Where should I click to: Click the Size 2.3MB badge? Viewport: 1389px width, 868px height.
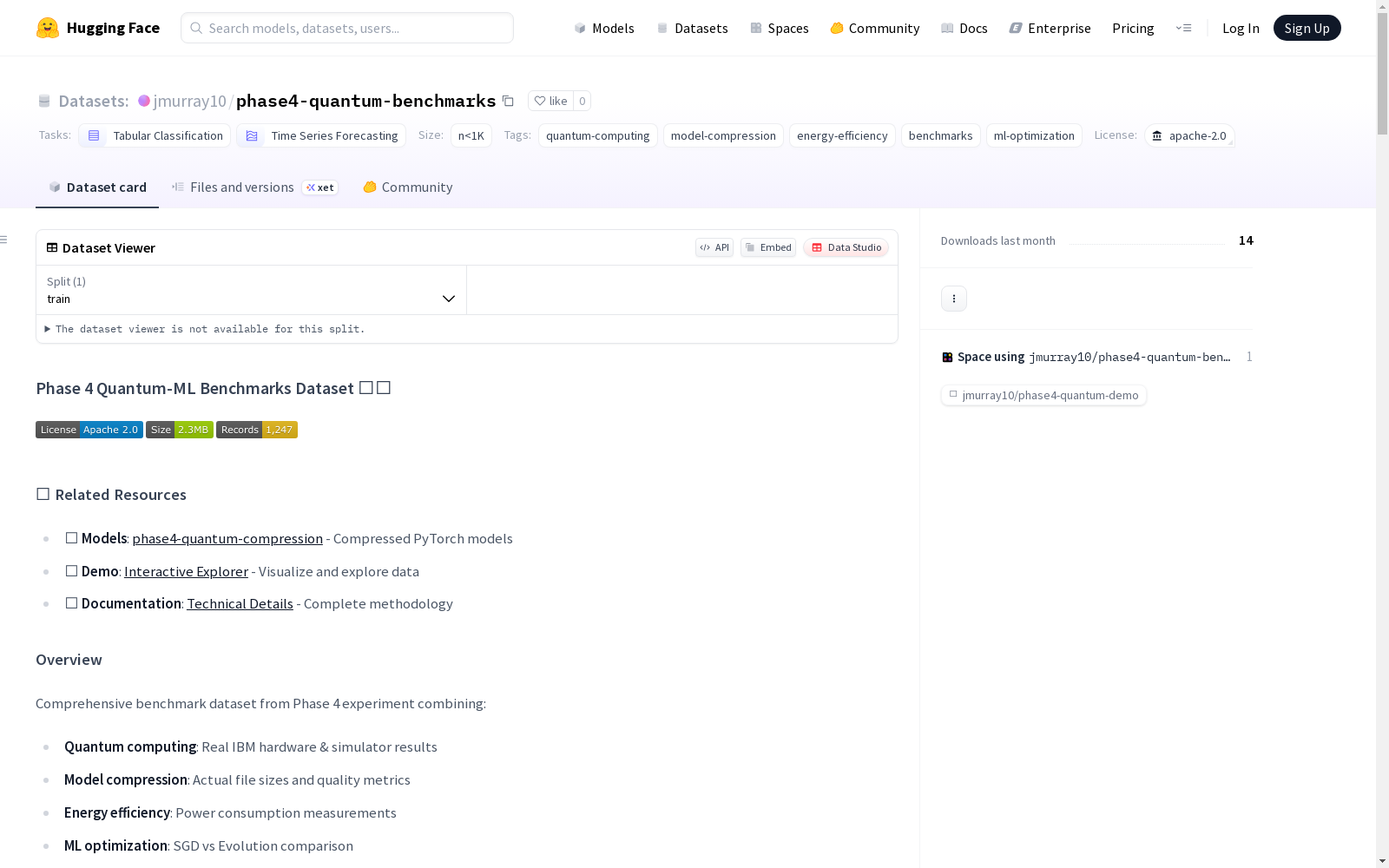pyautogui.click(x=180, y=430)
